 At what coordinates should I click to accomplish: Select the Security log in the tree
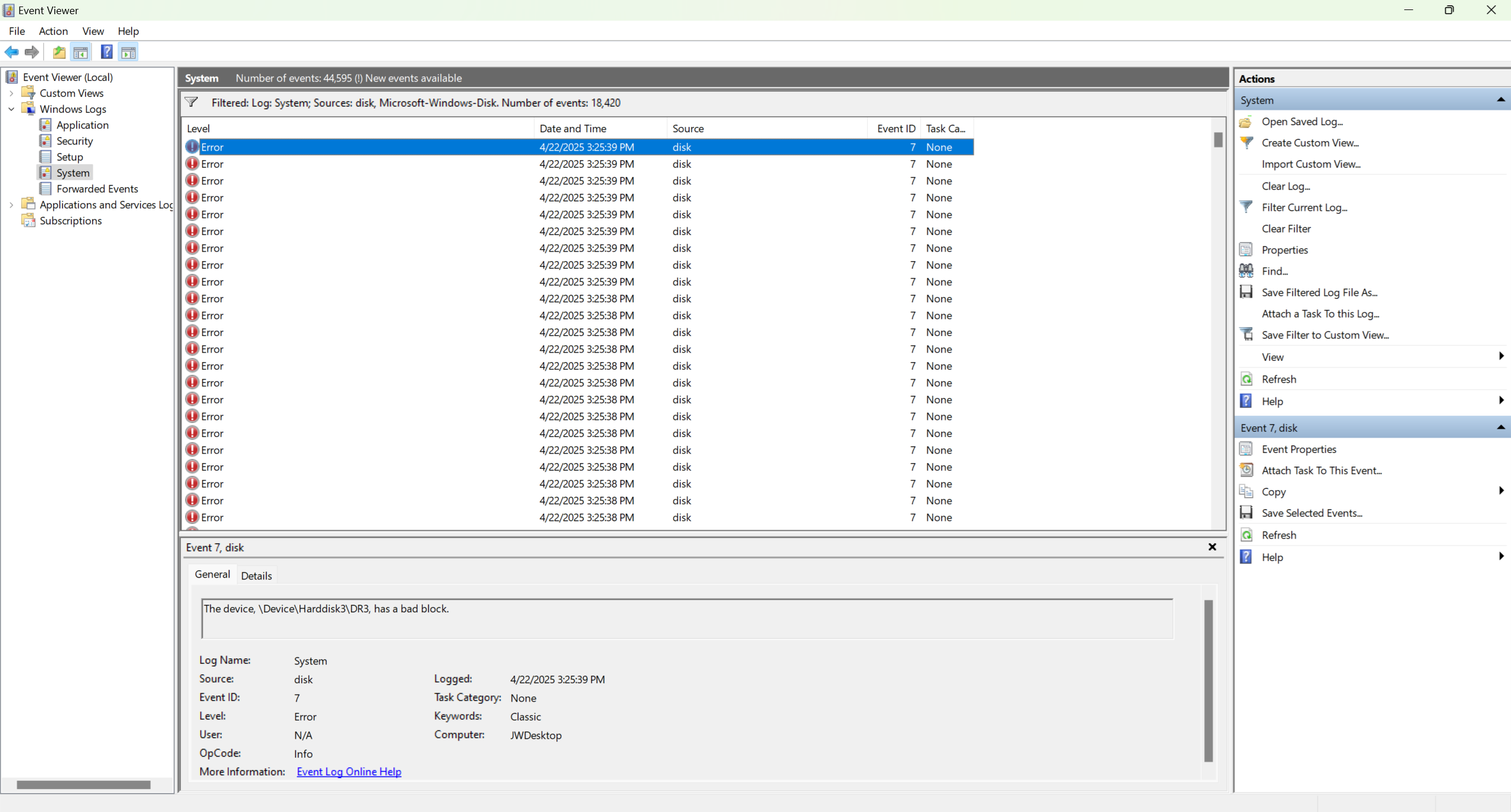click(x=74, y=141)
